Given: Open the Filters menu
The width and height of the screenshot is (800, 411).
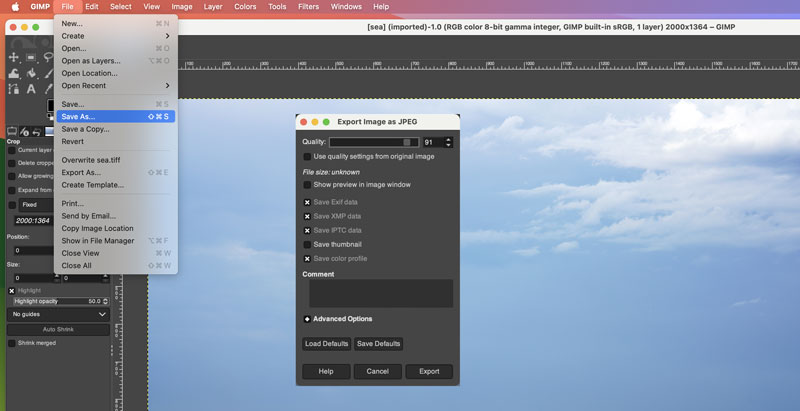Looking at the screenshot, I should pos(308,6).
